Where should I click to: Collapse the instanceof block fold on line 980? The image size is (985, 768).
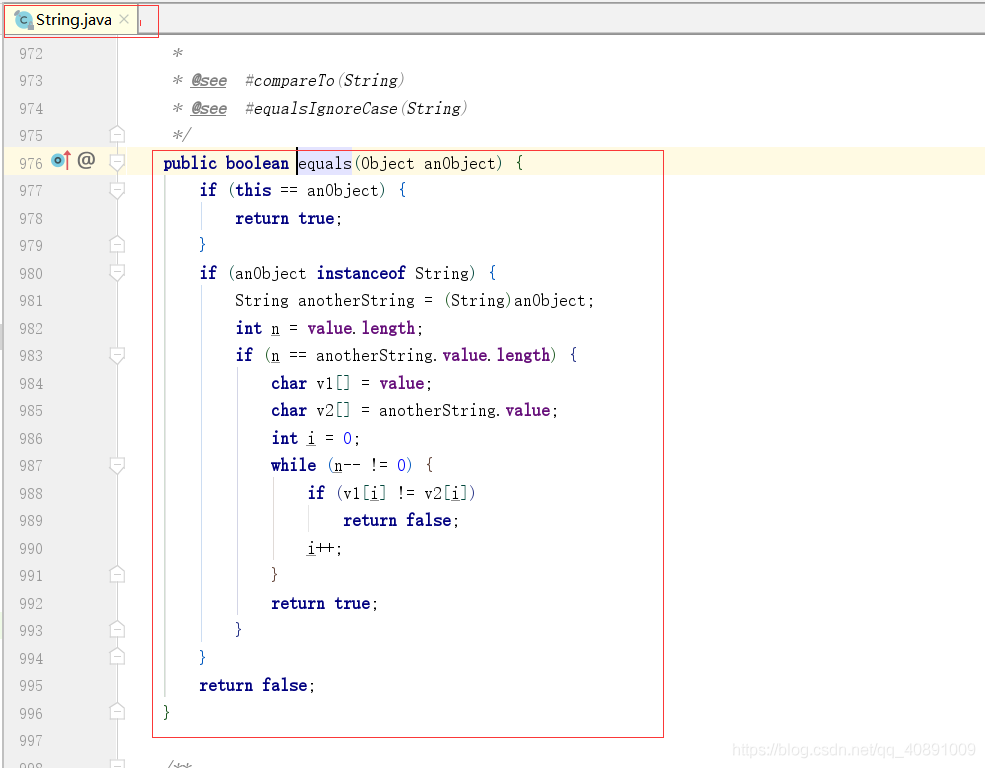coord(117,273)
